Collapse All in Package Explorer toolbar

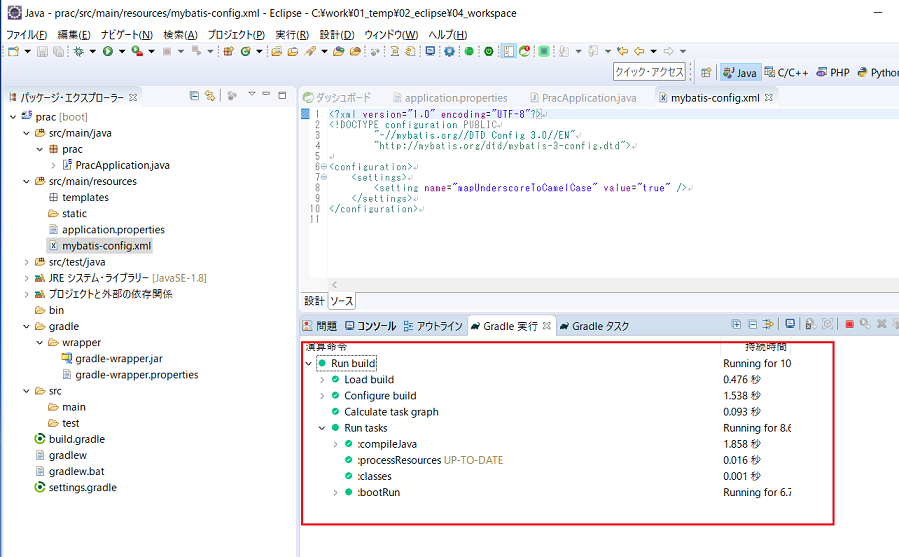[x=194, y=96]
